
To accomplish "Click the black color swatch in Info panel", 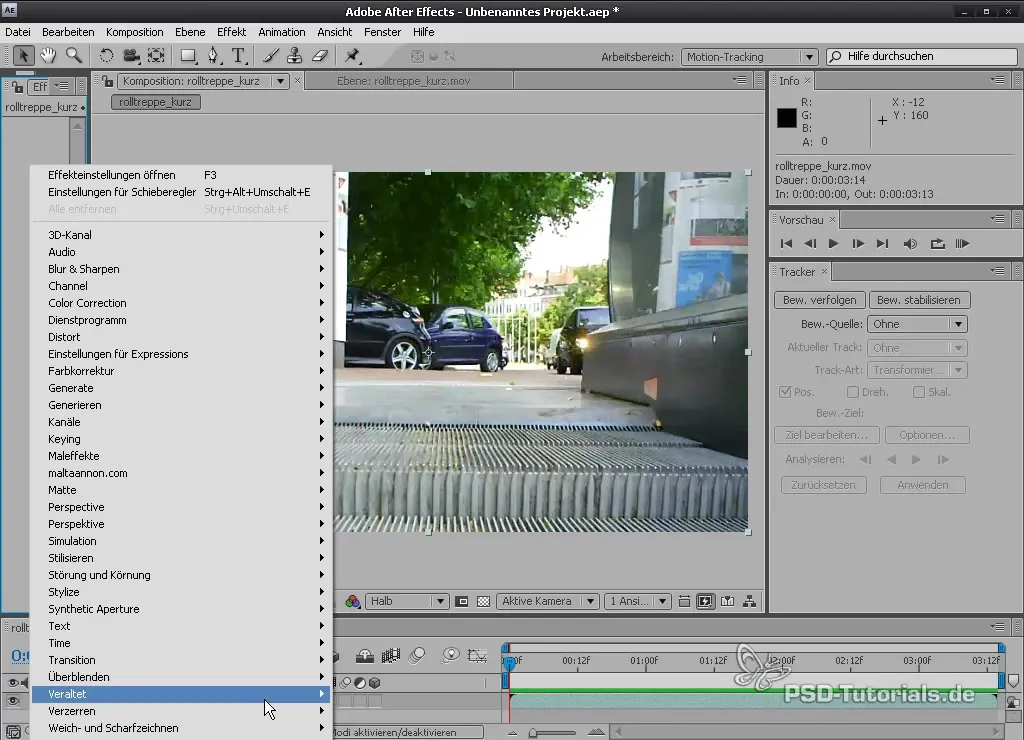I will click(787, 118).
